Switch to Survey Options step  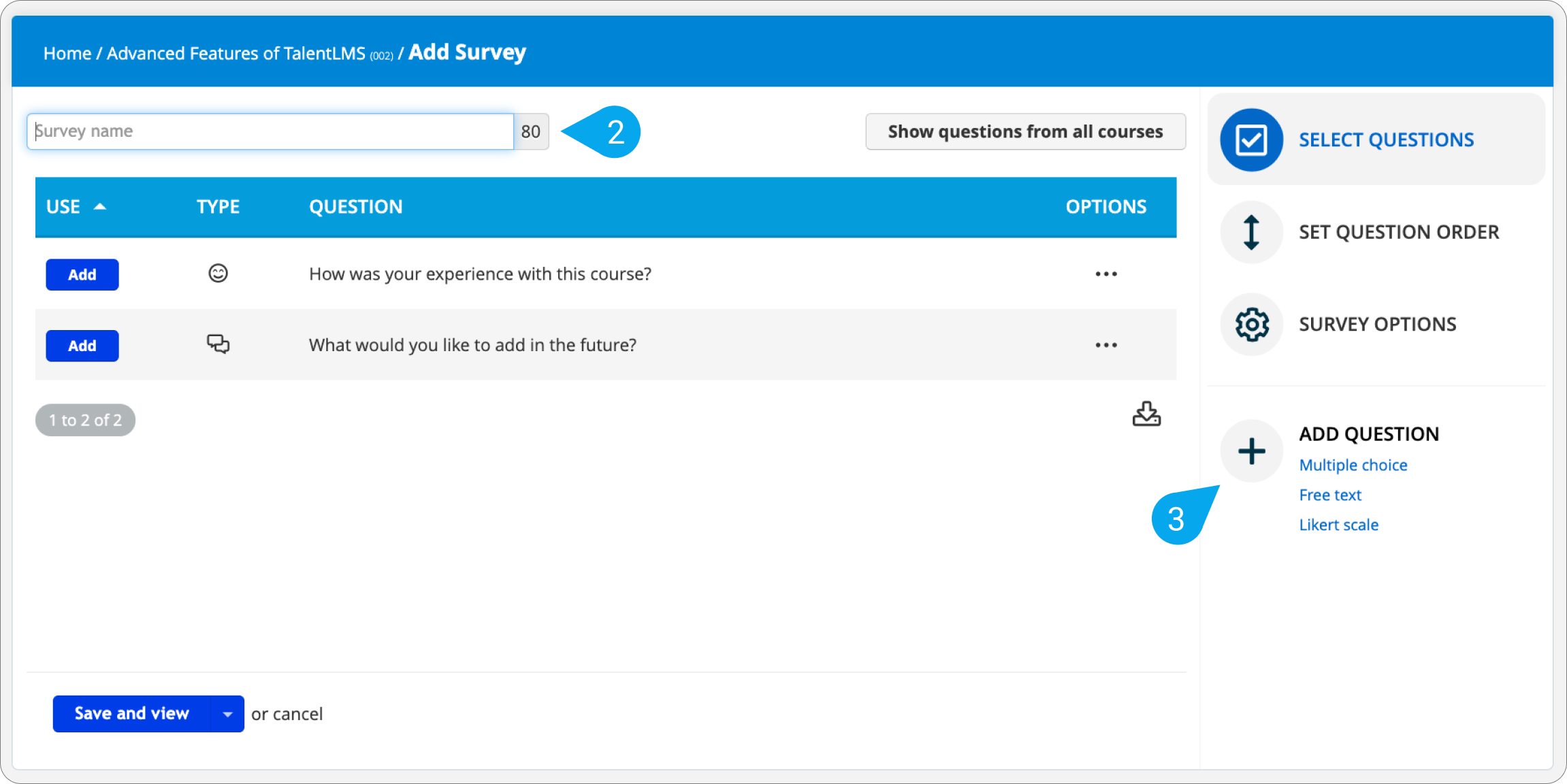1377,324
